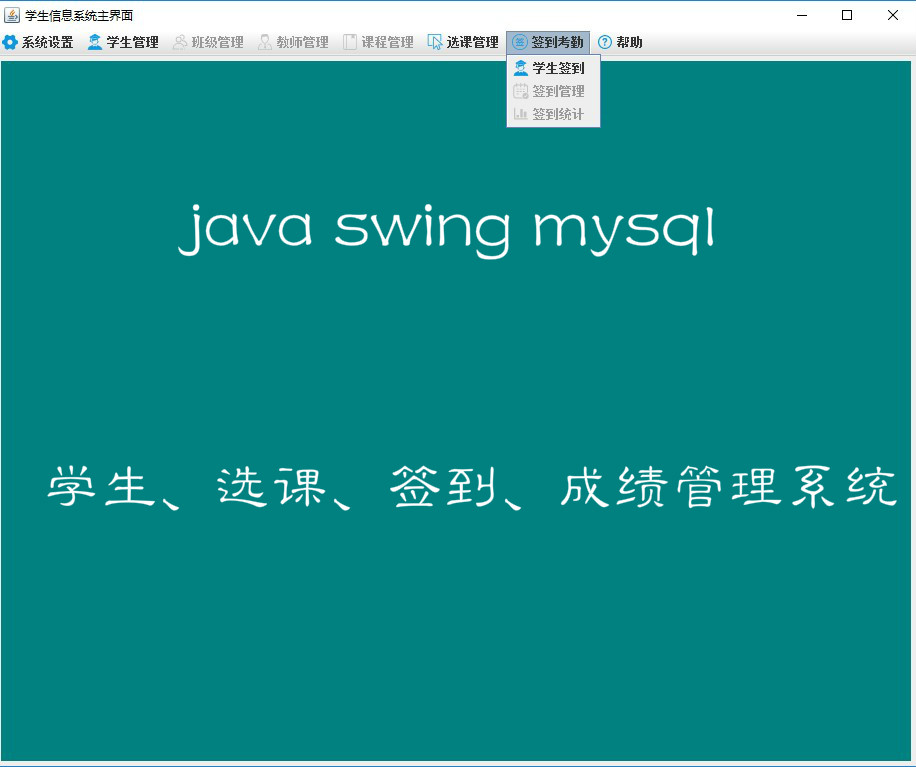
Task: Click the gear icon beside 系统设置
Action: (x=10, y=42)
